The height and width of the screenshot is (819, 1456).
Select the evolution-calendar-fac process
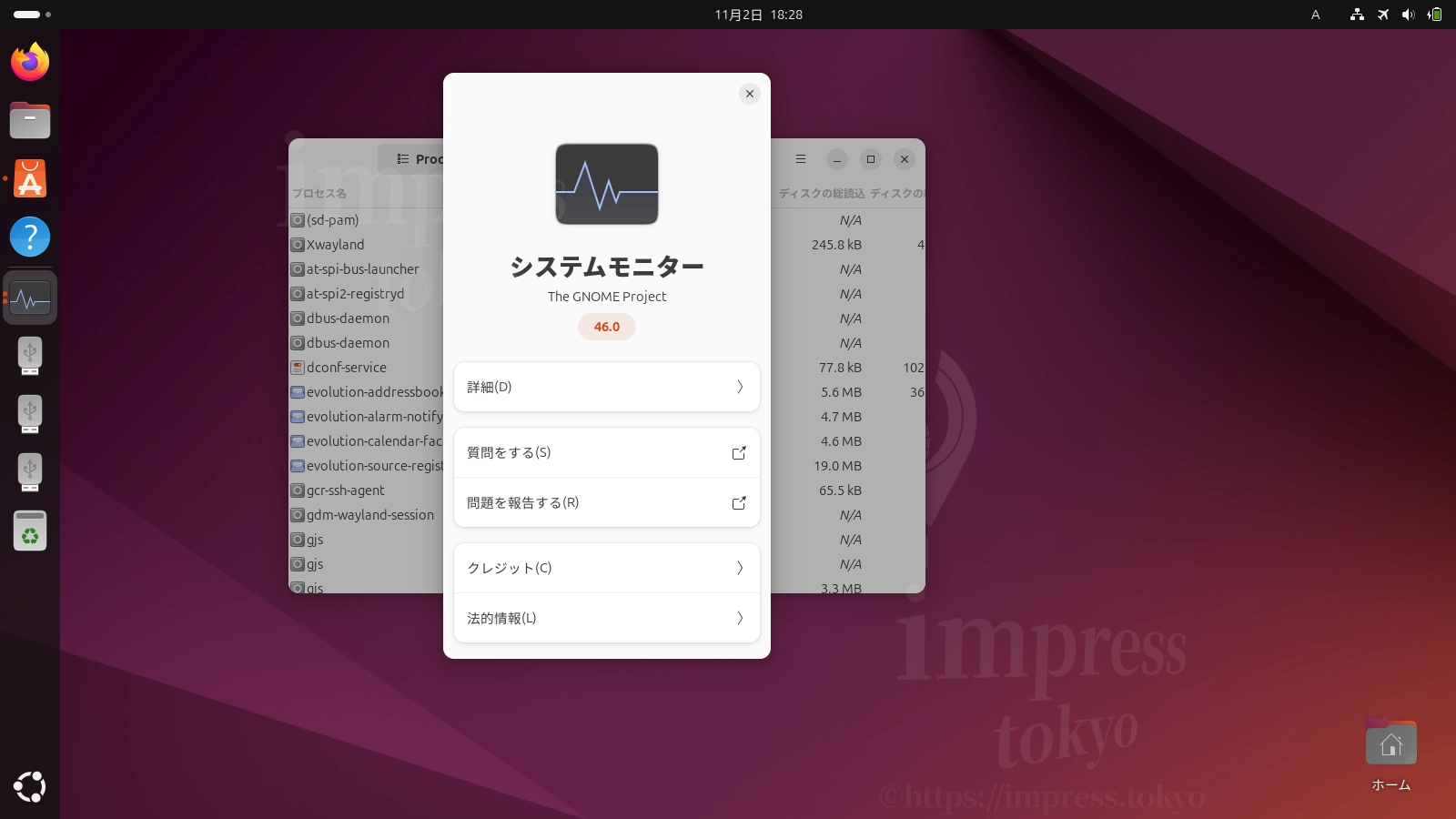367,441
